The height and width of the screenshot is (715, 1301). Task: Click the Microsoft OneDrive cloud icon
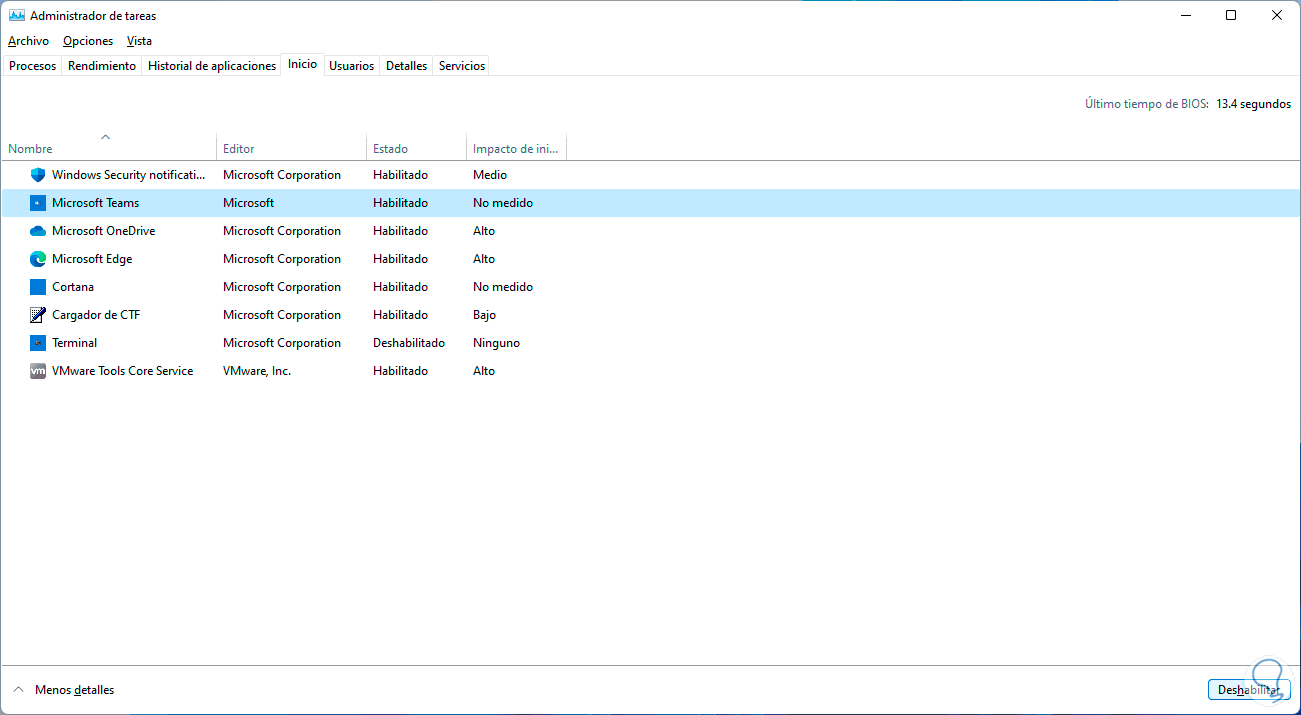tap(38, 231)
